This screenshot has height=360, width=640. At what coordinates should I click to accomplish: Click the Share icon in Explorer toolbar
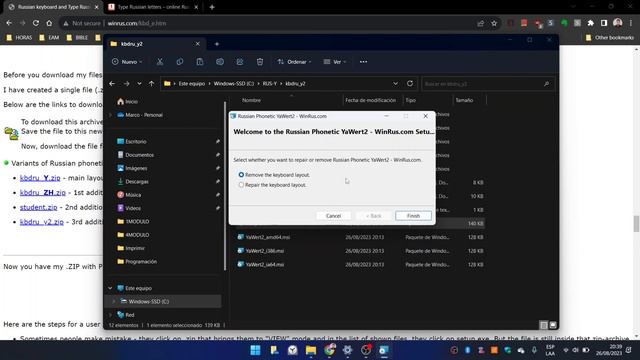[x=240, y=62]
